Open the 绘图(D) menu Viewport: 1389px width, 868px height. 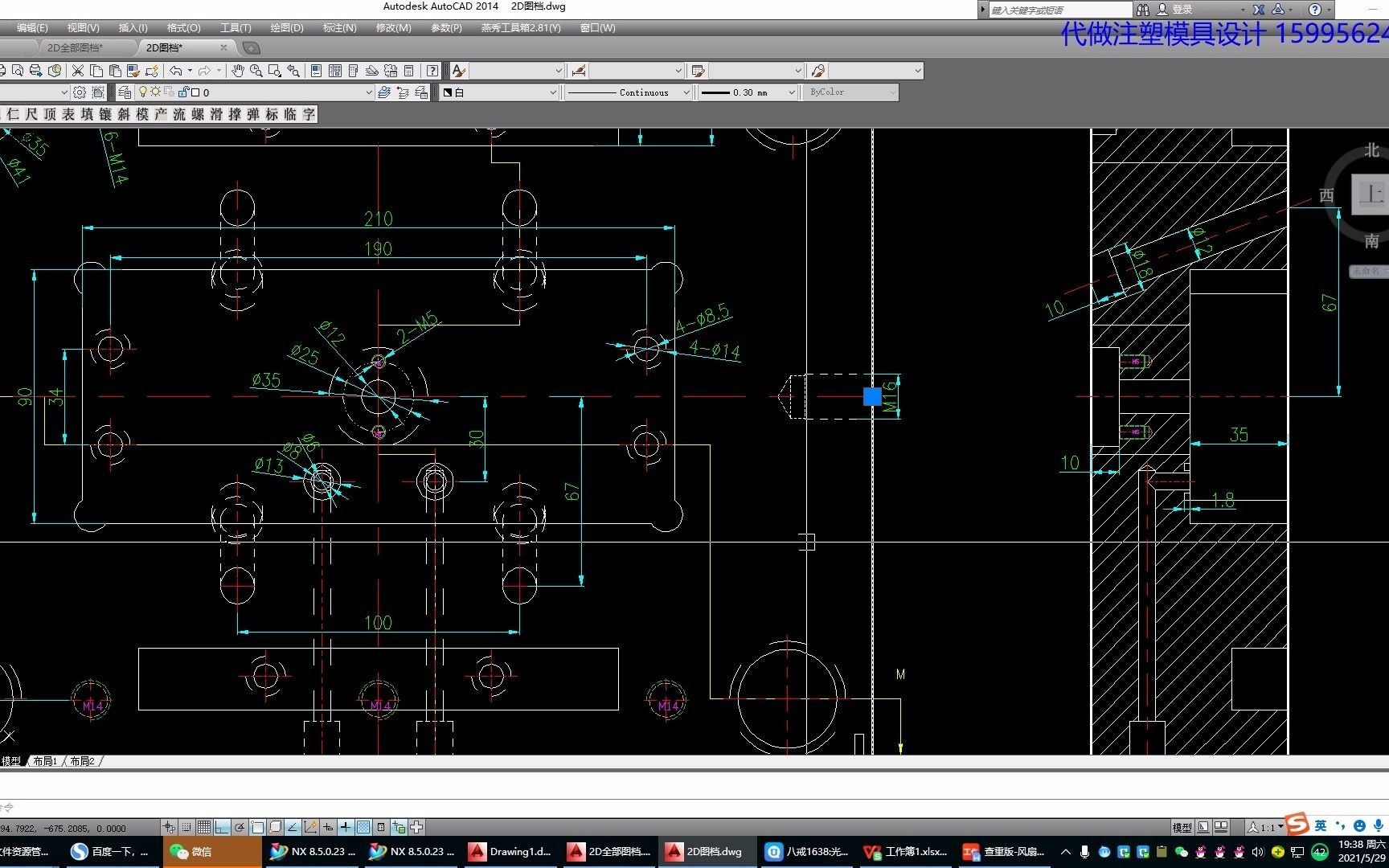point(287,28)
